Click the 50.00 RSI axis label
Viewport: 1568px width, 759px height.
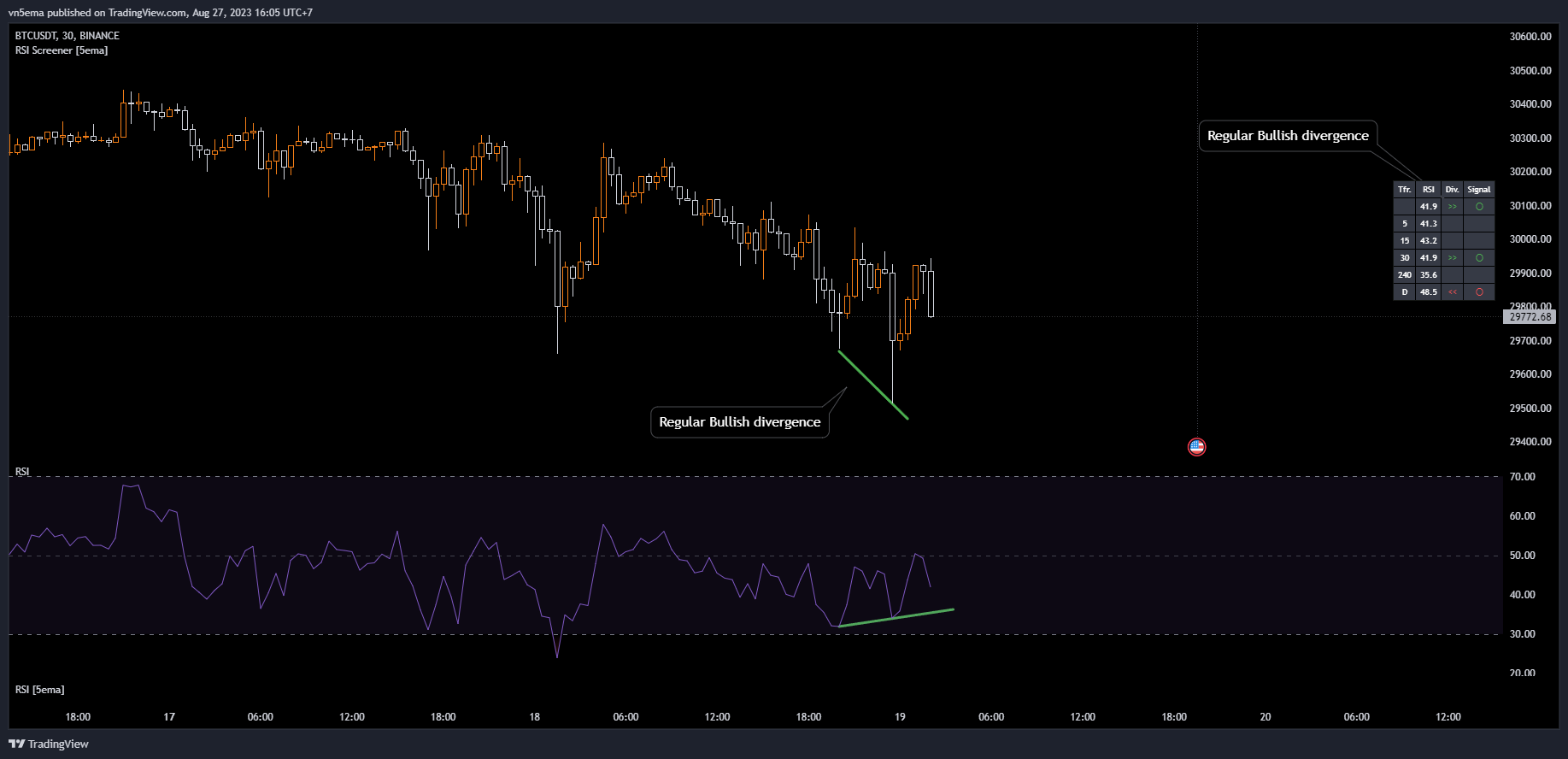(1523, 556)
